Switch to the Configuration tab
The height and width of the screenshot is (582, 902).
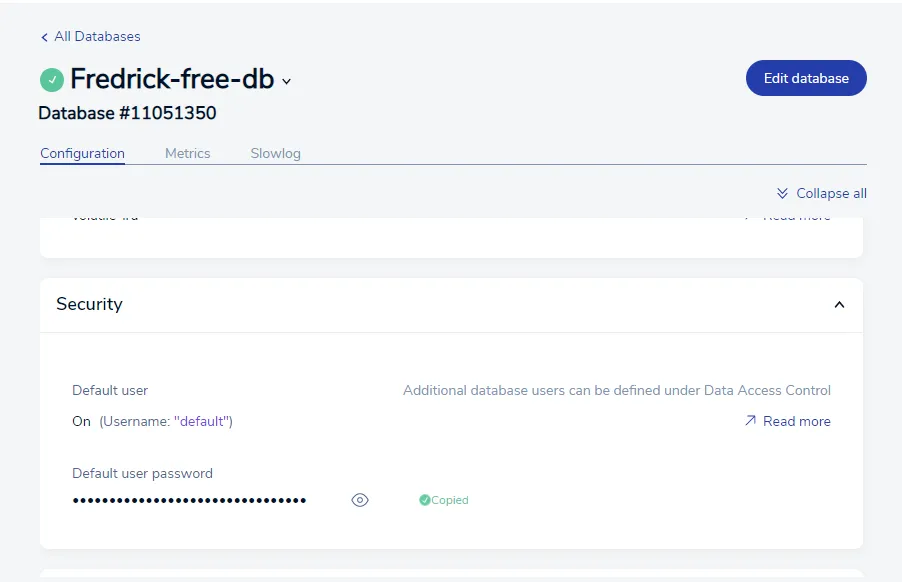[x=82, y=153]
